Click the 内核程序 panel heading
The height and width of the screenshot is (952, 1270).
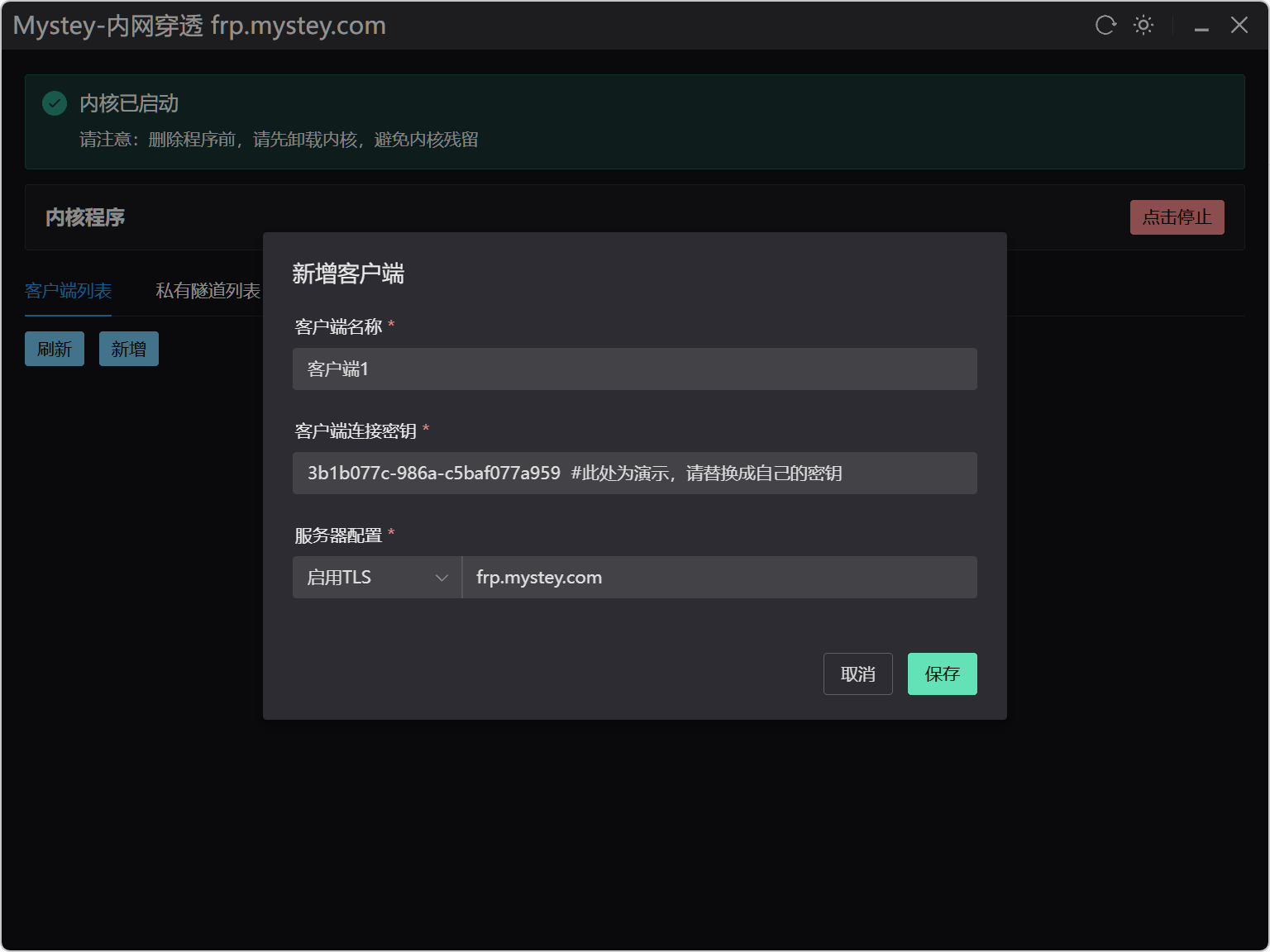pyautogui.click(x=85, y=217)
